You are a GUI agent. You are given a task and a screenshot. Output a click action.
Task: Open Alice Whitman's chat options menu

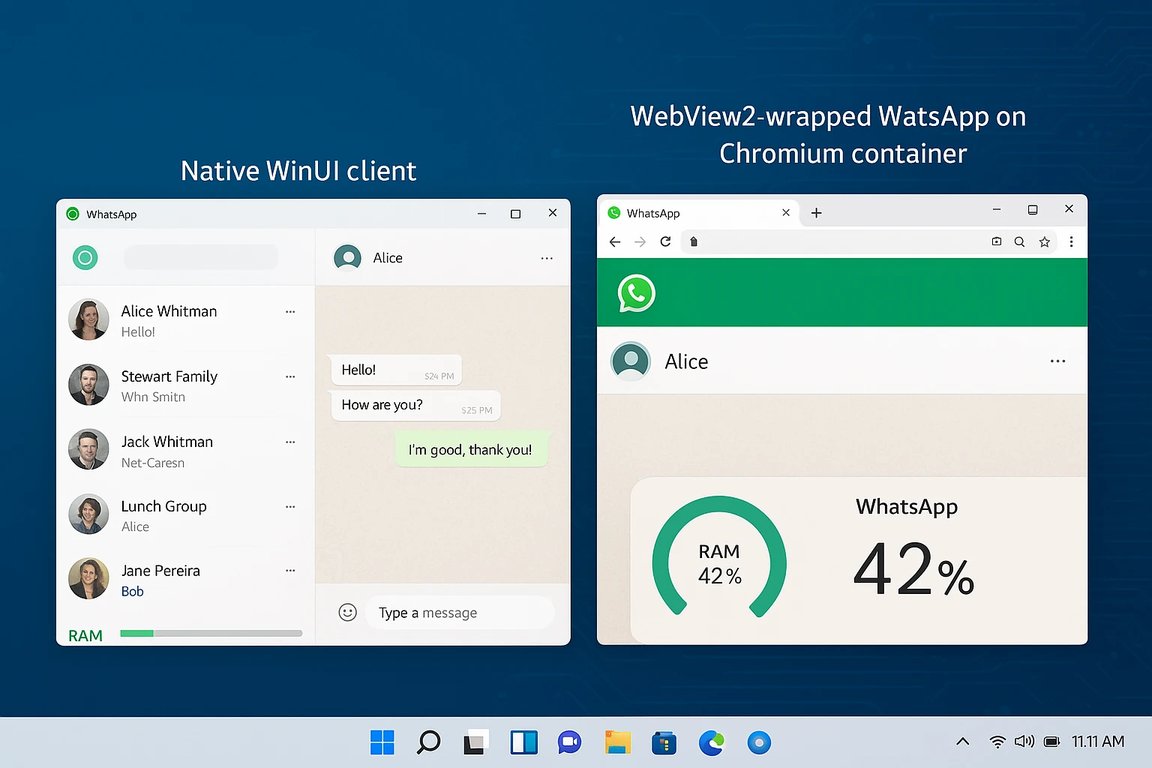point(290,311)
